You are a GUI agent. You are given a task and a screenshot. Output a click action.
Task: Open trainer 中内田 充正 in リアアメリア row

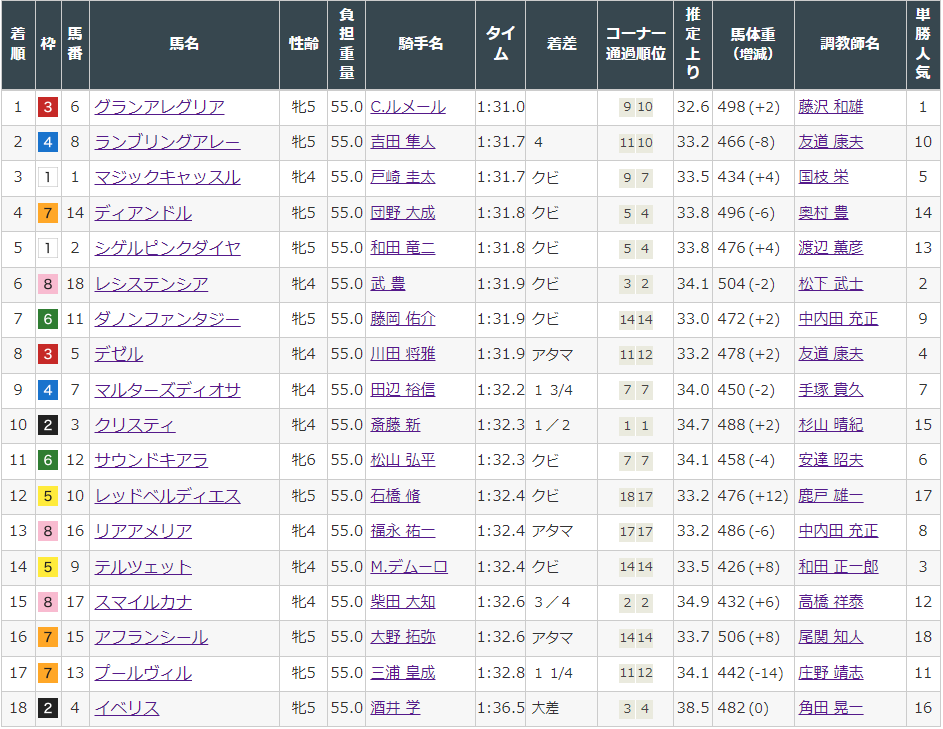(838, 531)
